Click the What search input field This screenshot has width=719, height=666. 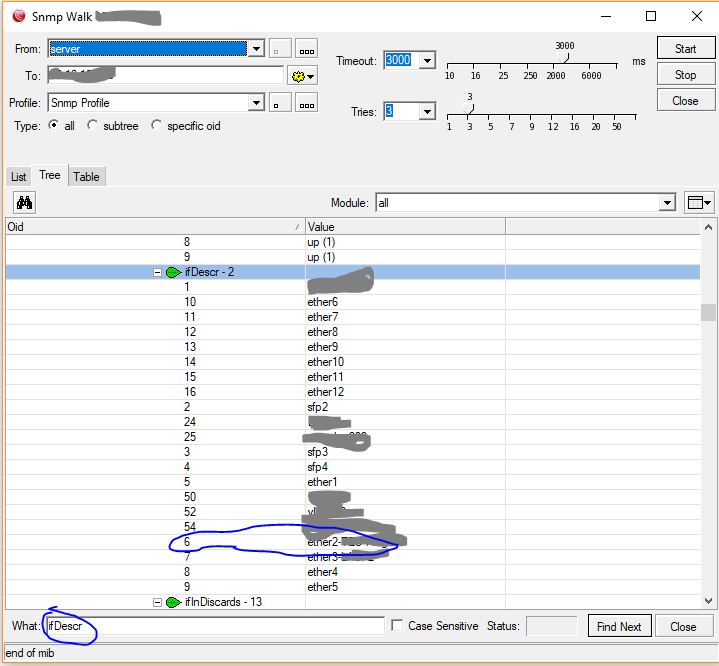[216, 626]
